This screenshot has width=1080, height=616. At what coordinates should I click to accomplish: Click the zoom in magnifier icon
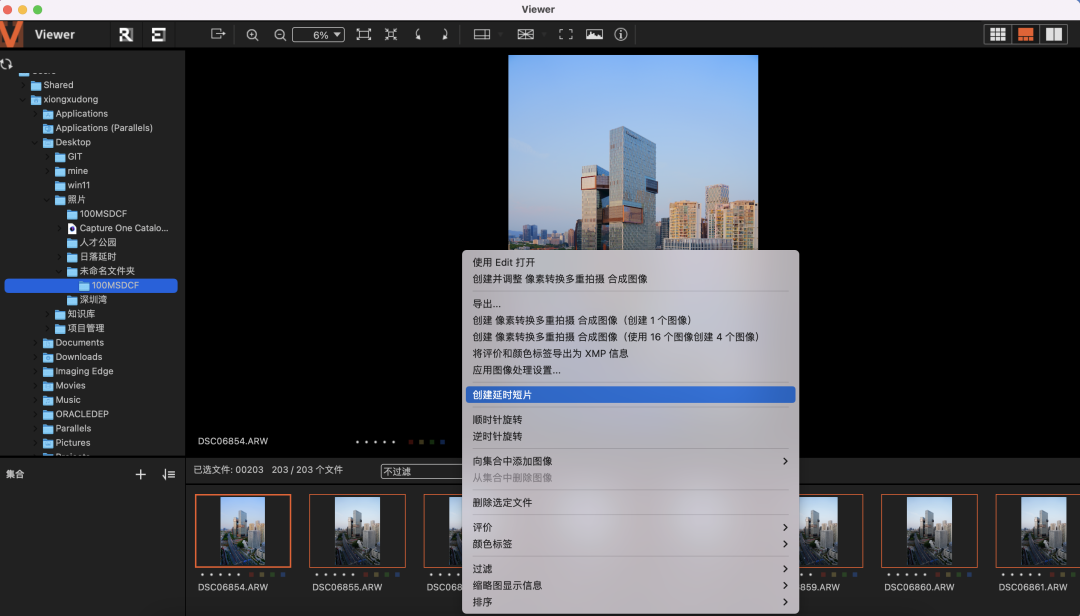[253, 34]
